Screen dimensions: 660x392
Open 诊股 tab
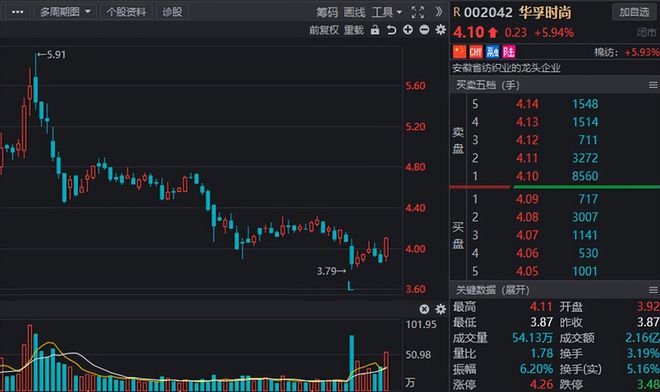172,12
